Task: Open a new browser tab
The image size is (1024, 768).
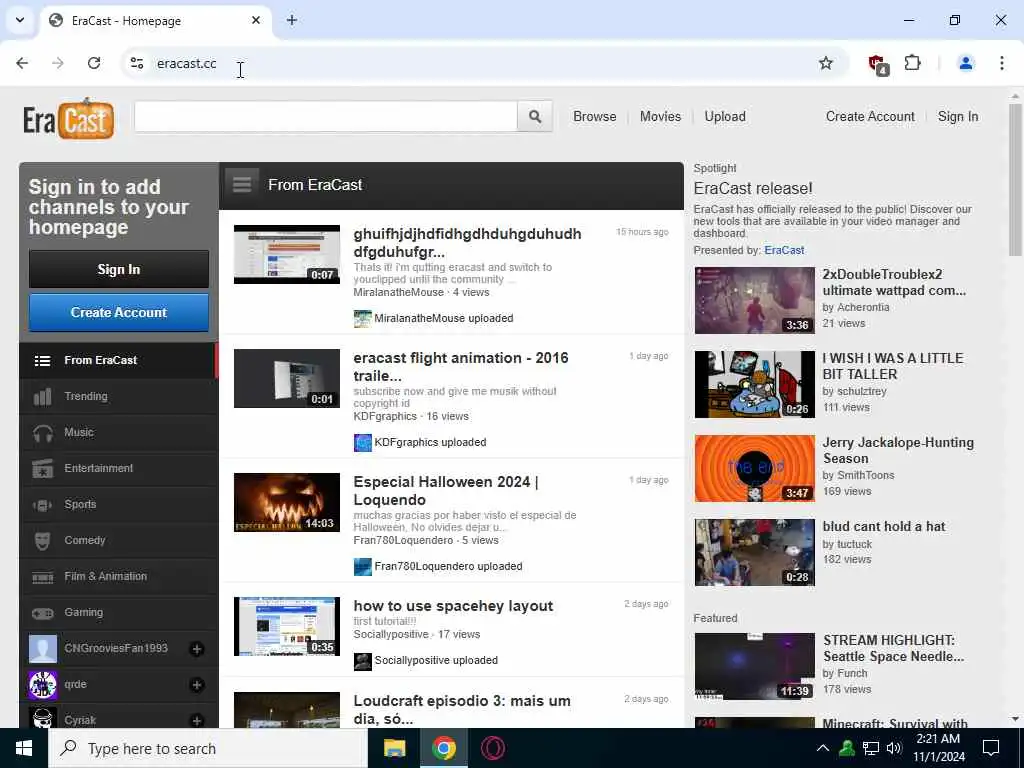Action: click(292, 20)
